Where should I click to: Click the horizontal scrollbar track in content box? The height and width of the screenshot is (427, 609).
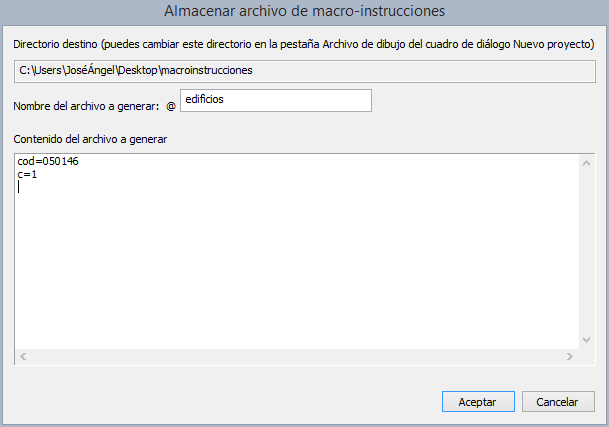(x=297, y=357)
